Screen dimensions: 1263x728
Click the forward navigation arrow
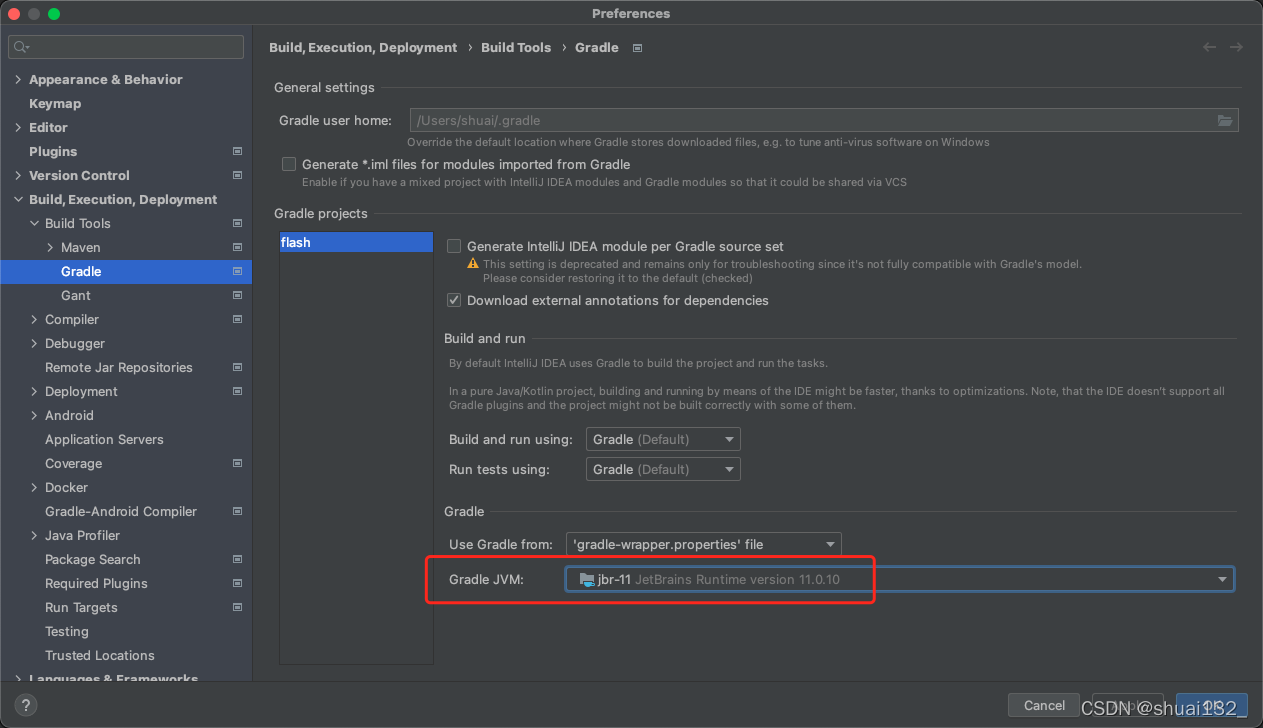pos(1236,46)
